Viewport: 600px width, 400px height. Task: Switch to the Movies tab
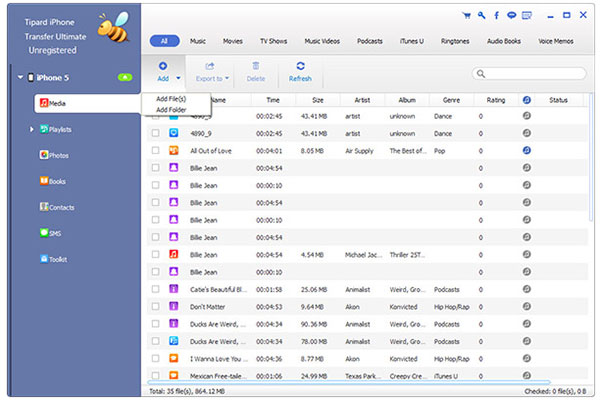pos(233,41)
